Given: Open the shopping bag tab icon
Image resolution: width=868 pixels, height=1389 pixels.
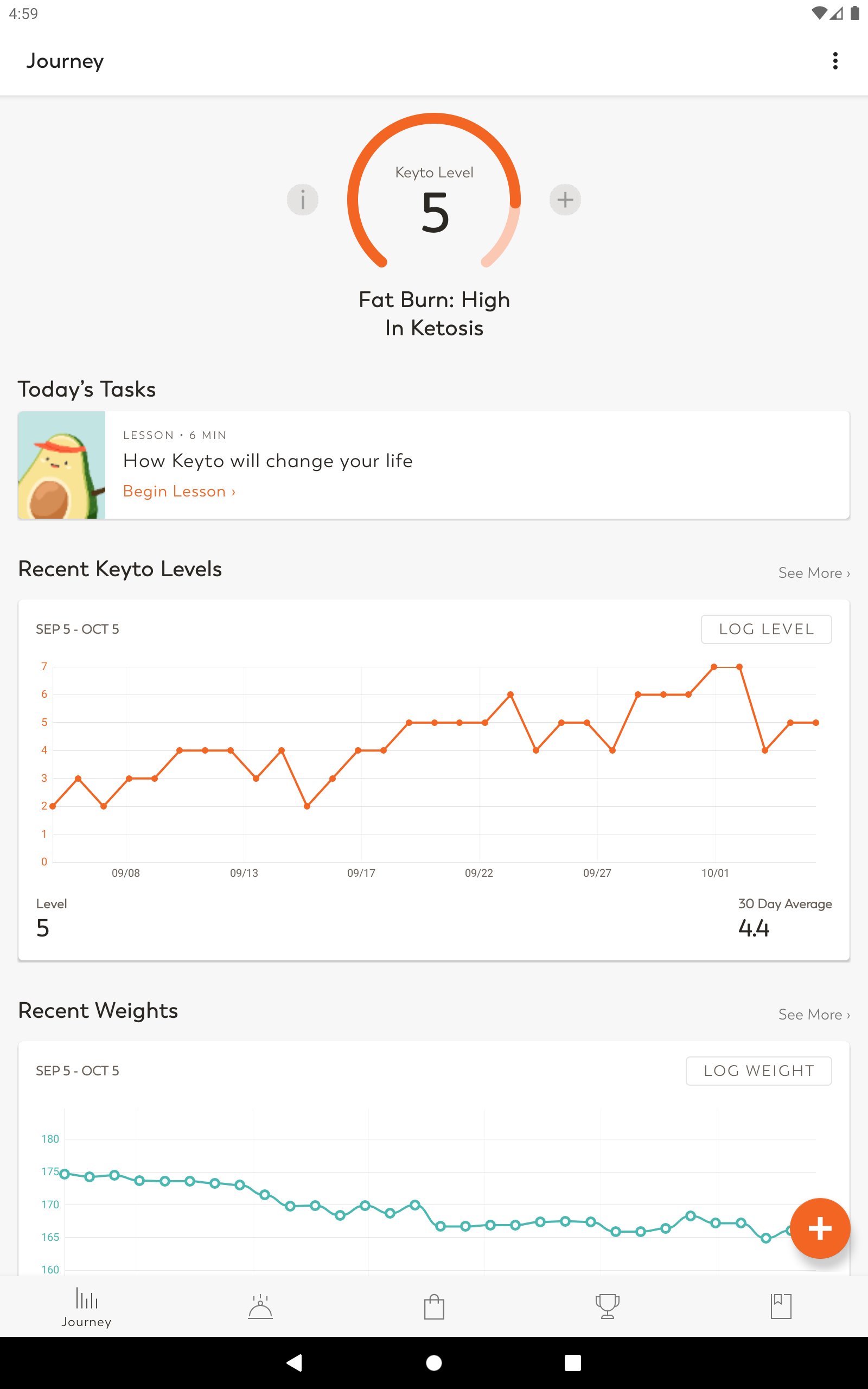Looking at the screenshot, I should pyautogui.click(x=434, y=1307).
